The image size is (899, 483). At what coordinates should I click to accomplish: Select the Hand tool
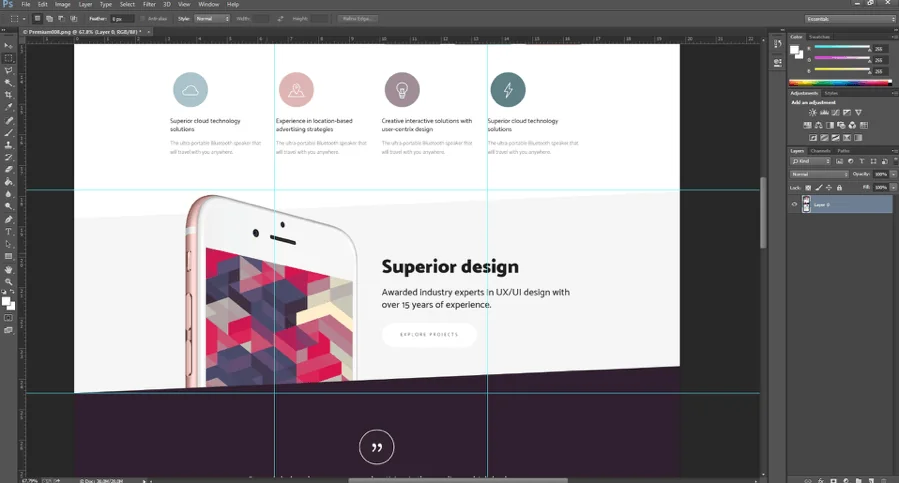pyautogui.click(x=9, y=270)
